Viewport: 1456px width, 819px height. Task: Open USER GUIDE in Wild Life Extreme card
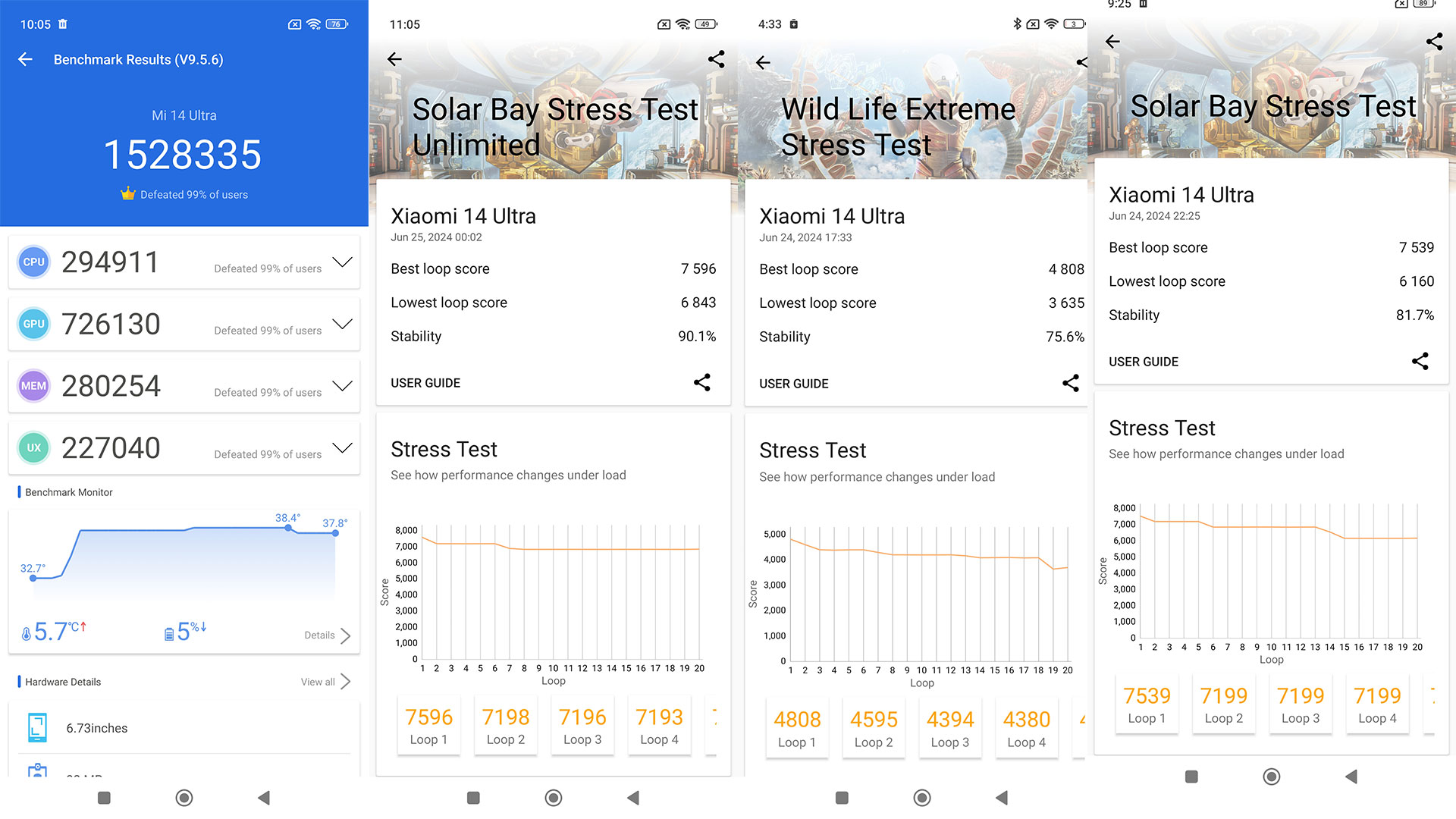point(794,384)
